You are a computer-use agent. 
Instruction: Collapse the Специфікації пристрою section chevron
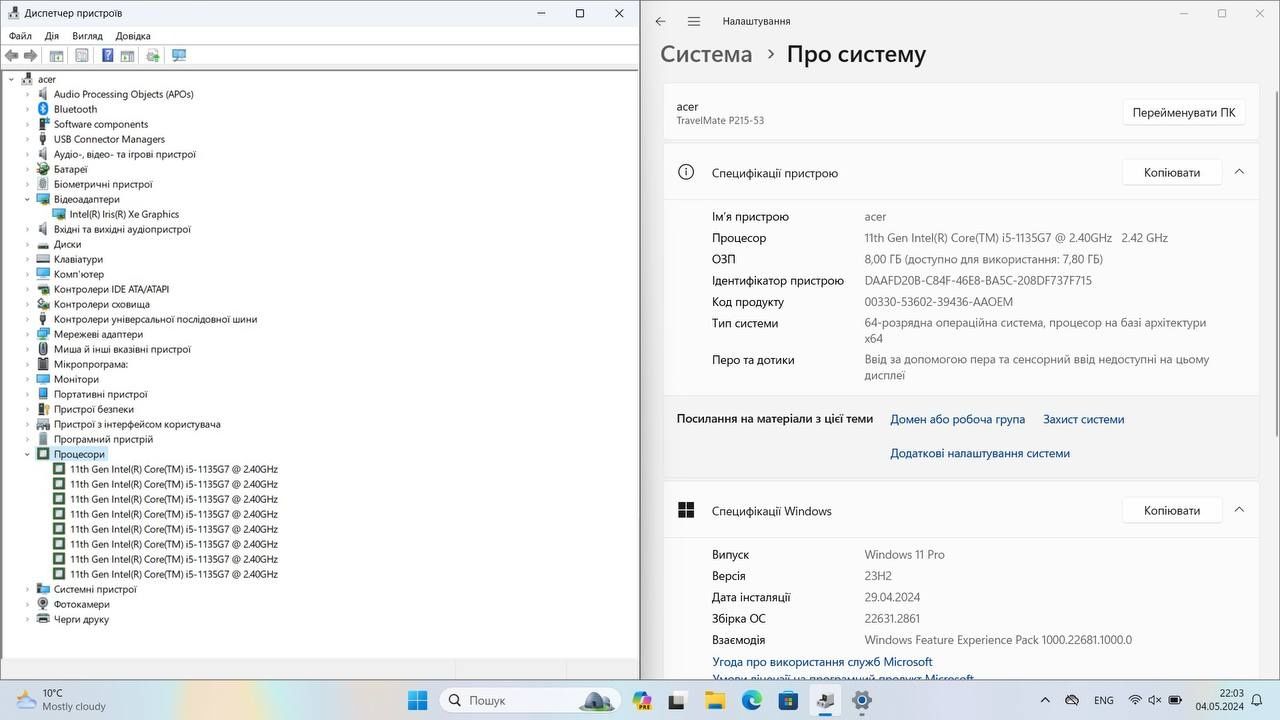click(1239, 172)
